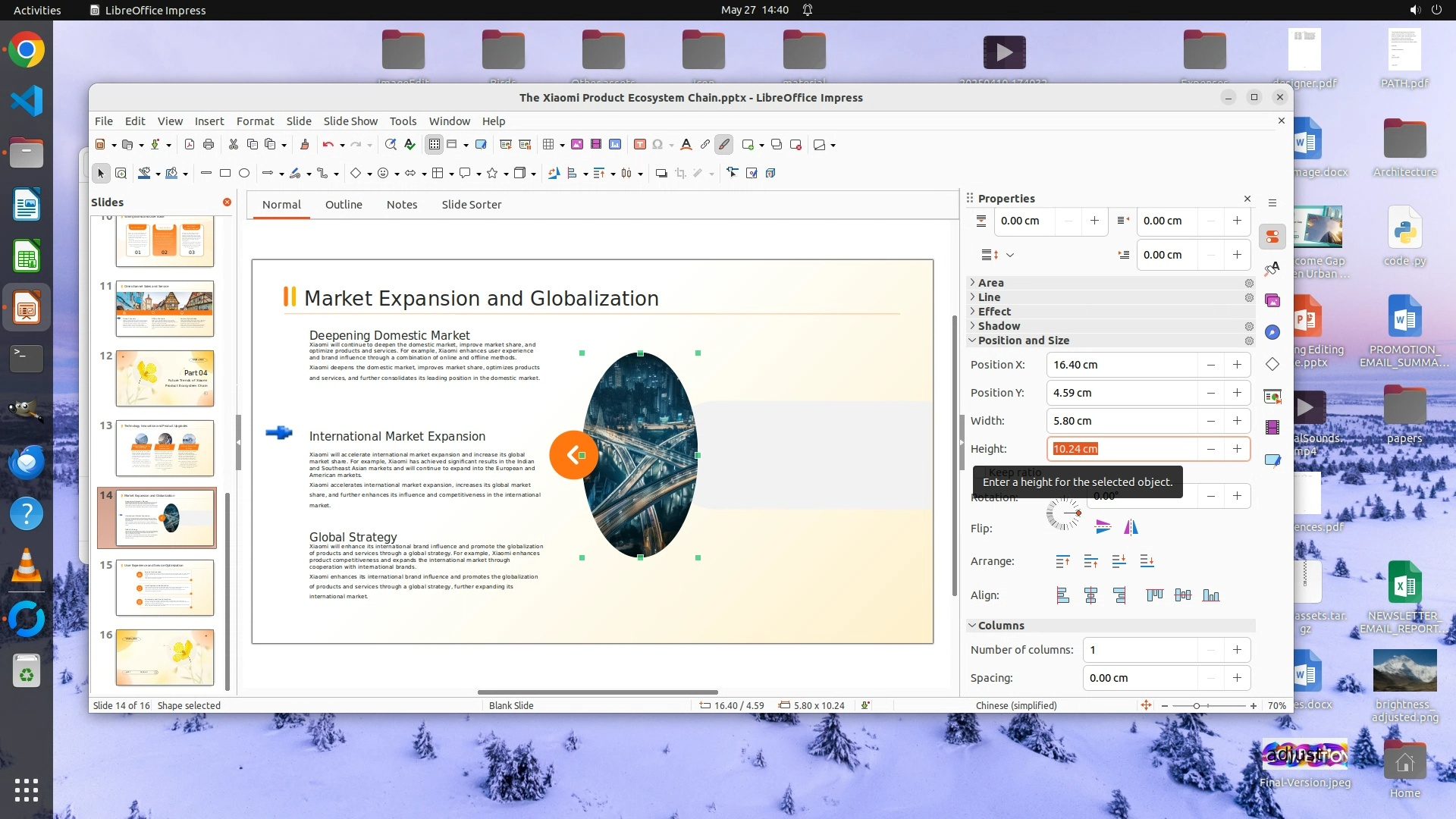Flip the selected shape vertically
Viewport: 1456px width, 819px height.
click(x=1103, y=527)
